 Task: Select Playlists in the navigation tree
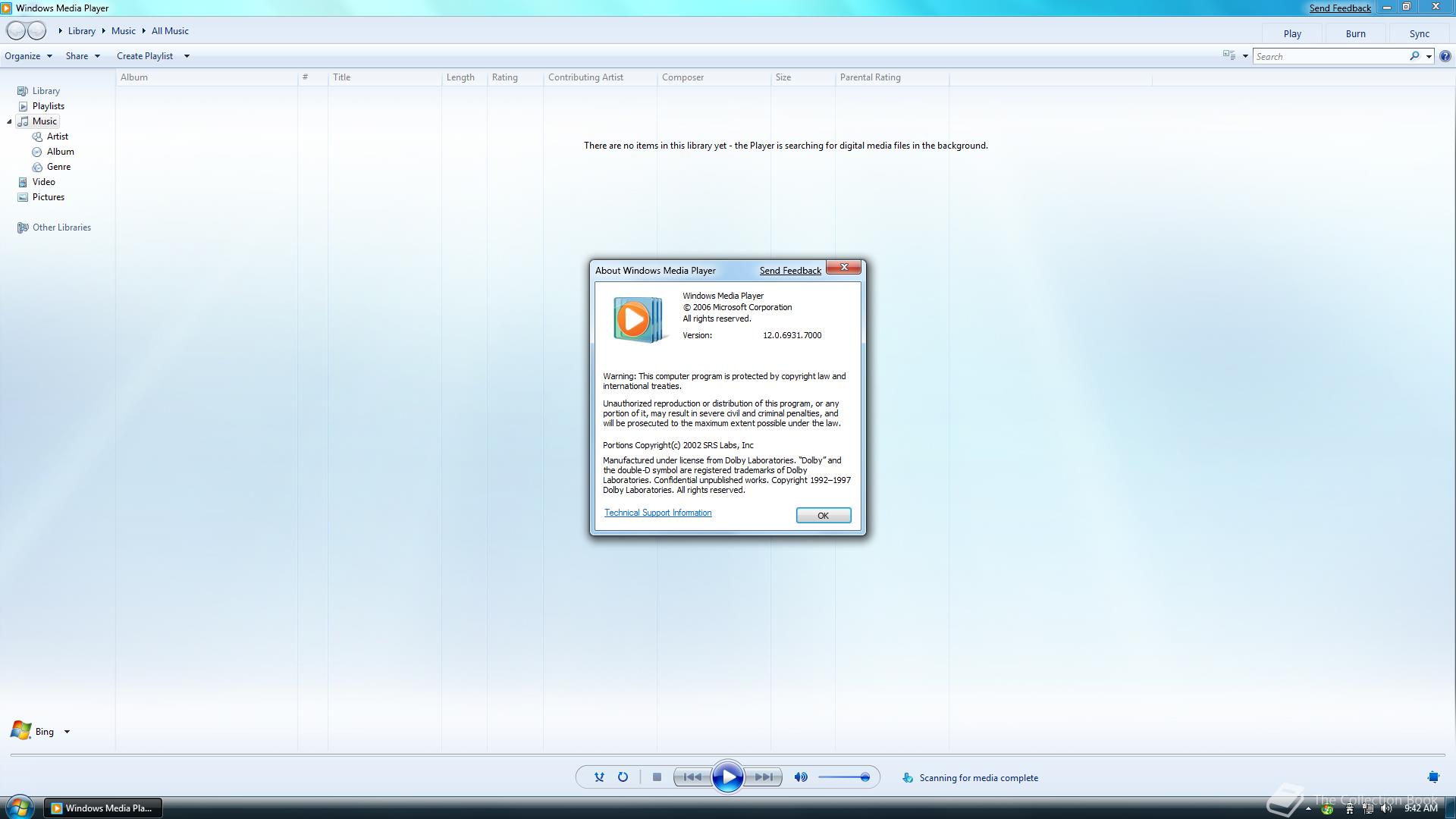pos(42,106)
